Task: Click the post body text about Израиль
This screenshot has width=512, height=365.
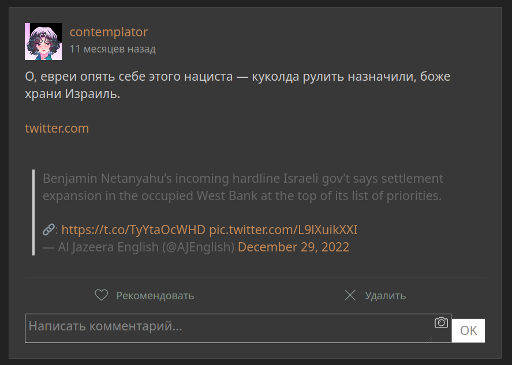Action: [237, 85]
